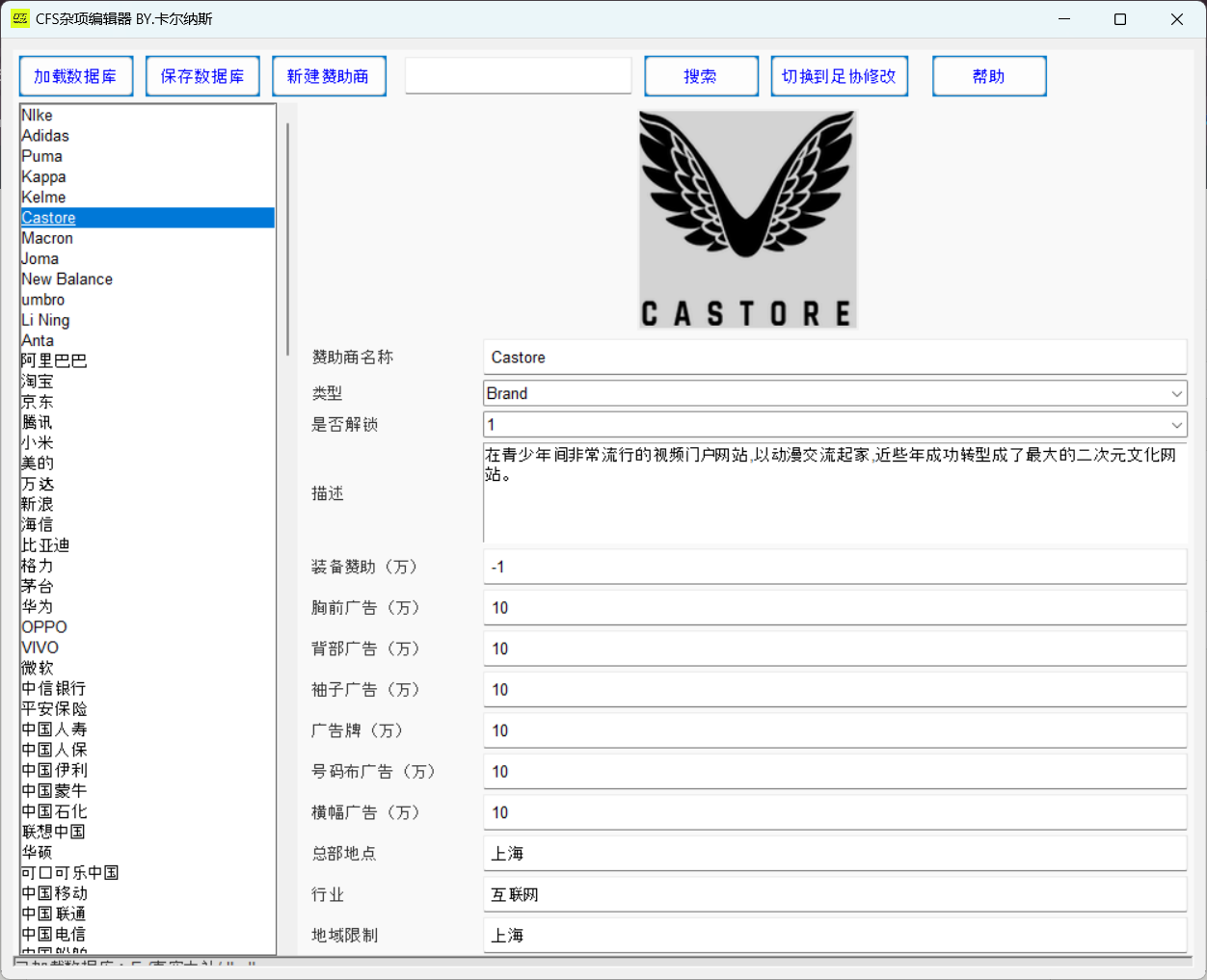Click the 装备赞助 field with value -1

pos(835,567)
